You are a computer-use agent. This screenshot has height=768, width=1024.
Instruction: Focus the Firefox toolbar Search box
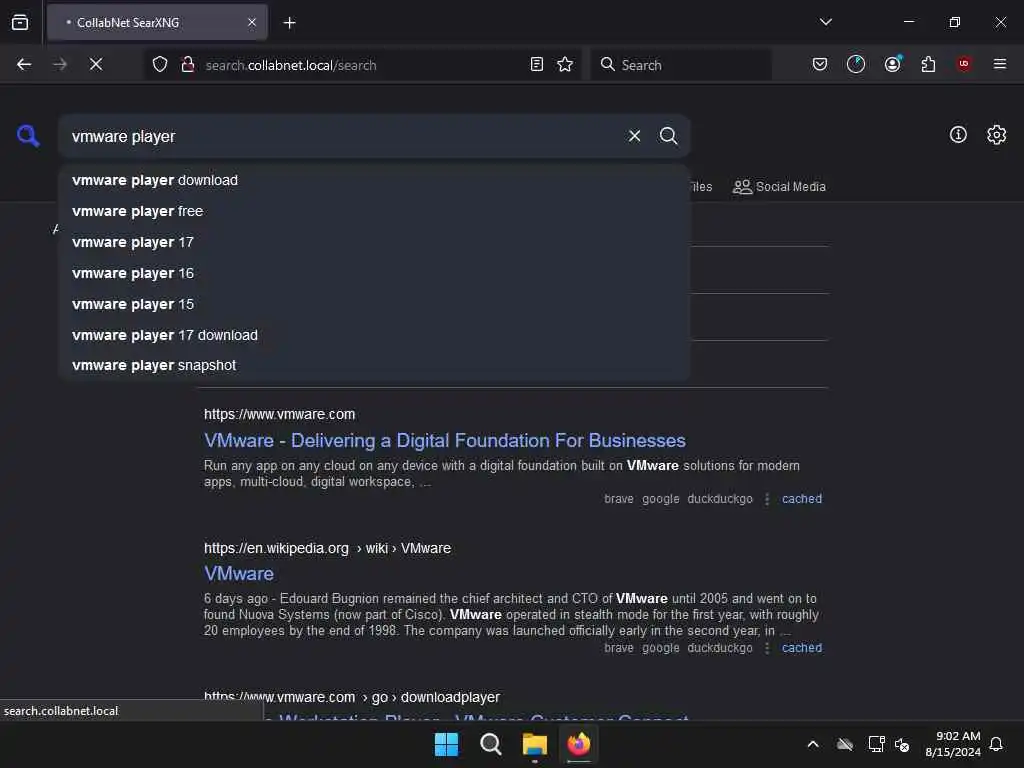click(681, 64)
